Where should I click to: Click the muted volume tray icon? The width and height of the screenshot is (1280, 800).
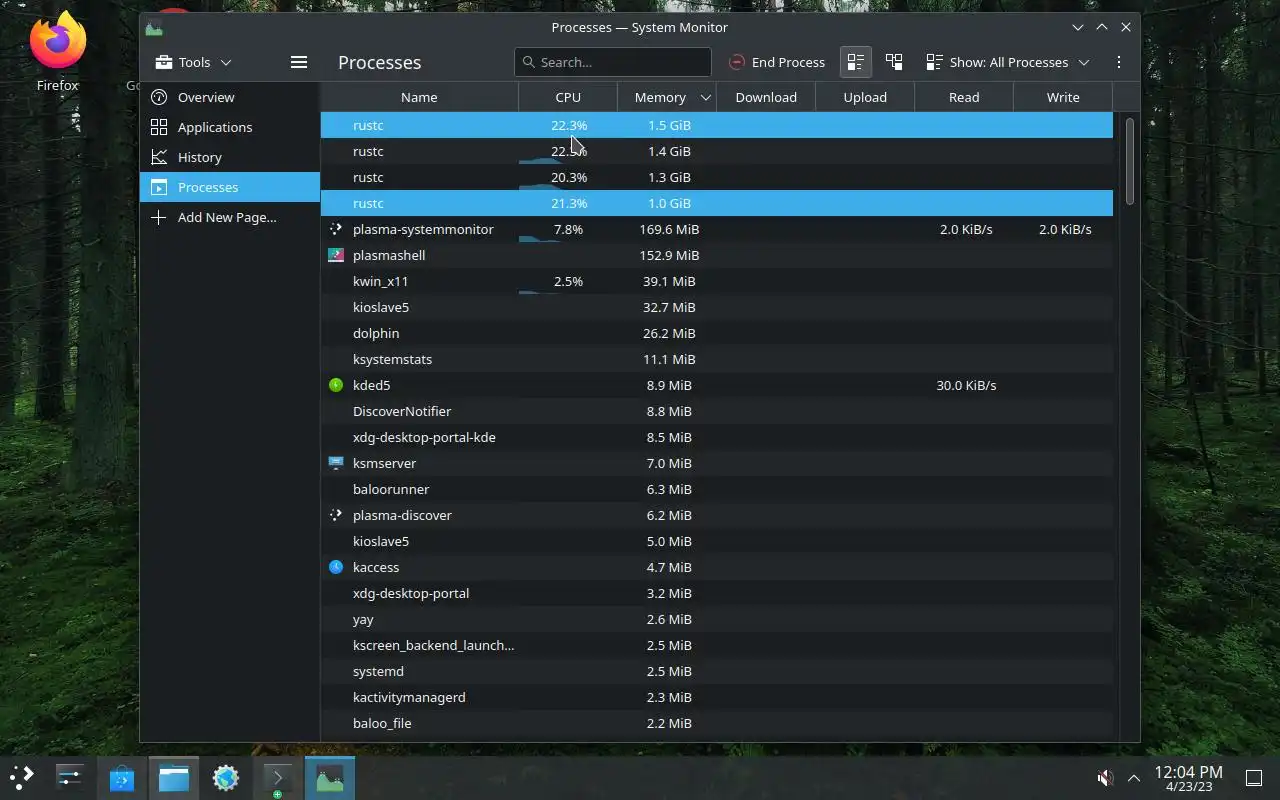tap(1105, 778)
